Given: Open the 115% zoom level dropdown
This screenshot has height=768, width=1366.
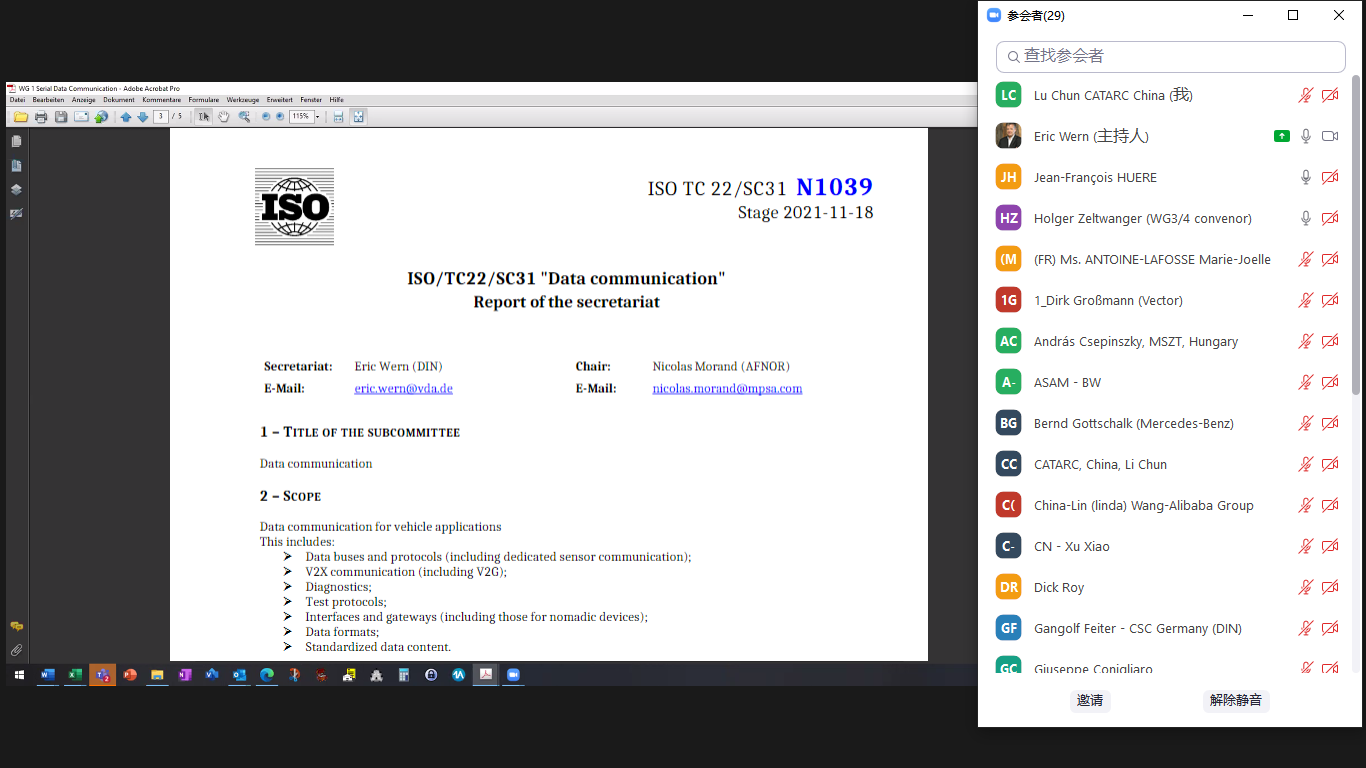Looking at the screenshot, I should click(x=318, y=117).
